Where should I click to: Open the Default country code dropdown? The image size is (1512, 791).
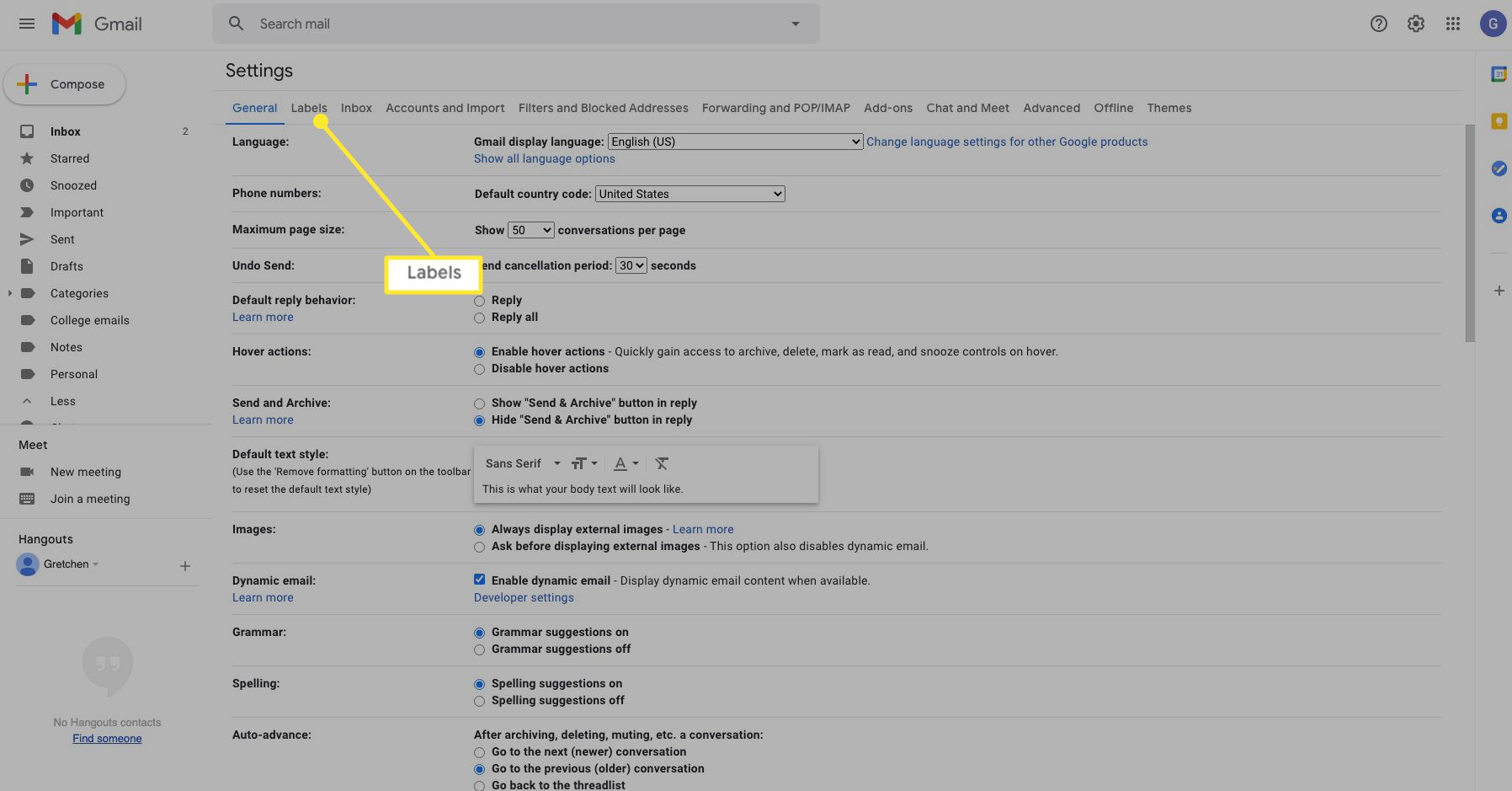click(x=690, y=194)
